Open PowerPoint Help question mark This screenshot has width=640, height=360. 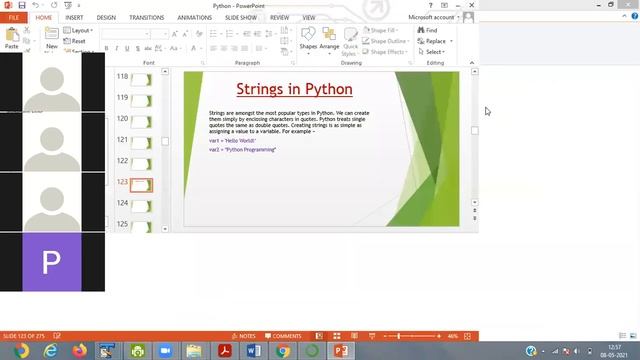point(430,5)
